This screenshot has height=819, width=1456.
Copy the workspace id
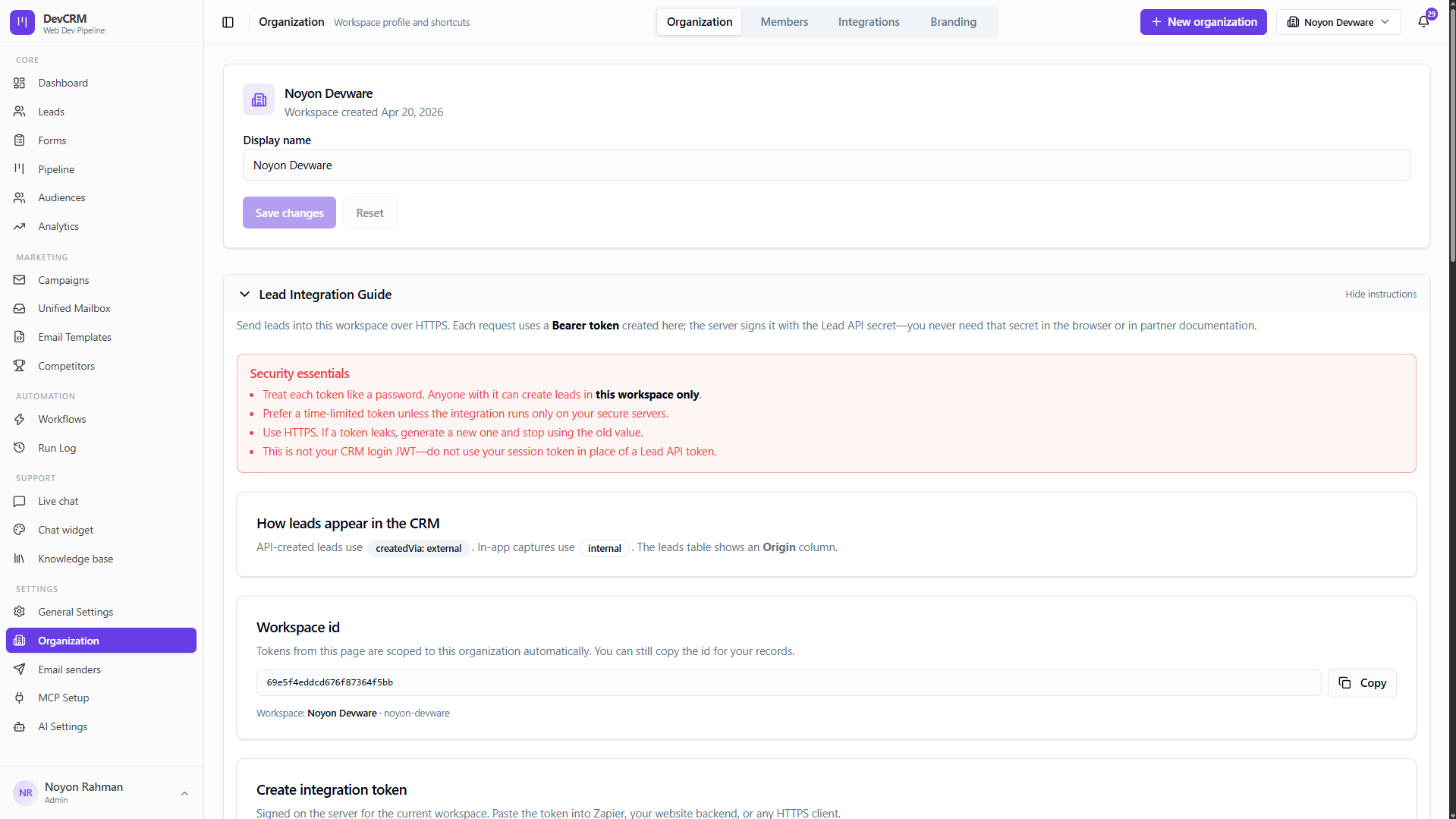(1362, 682)
